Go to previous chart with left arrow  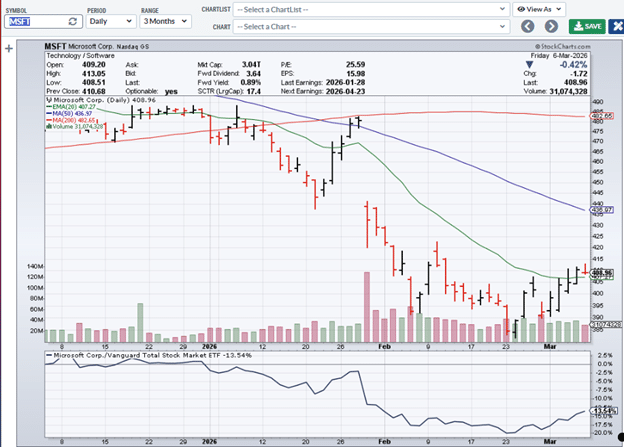(x=528, y=27)
